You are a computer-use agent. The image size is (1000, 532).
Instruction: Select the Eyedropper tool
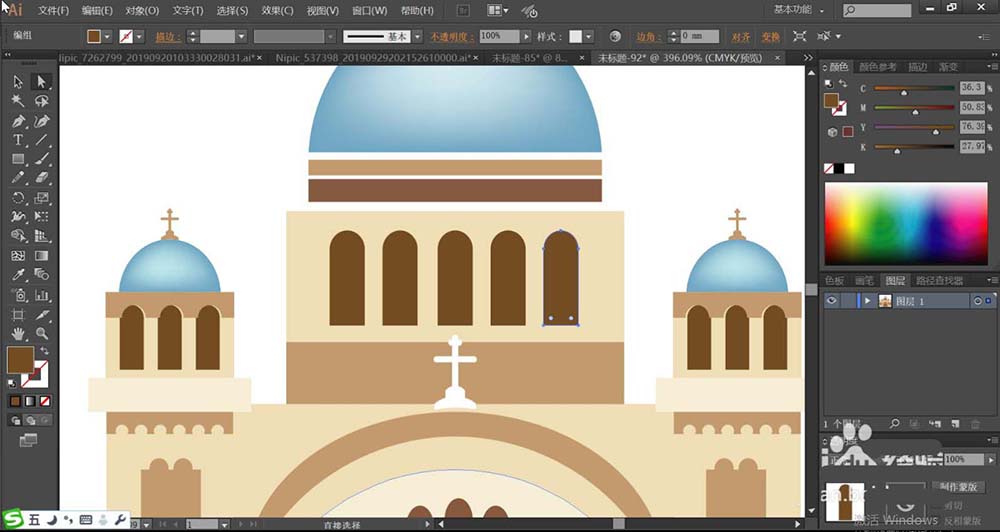click(x=18, y=274)
